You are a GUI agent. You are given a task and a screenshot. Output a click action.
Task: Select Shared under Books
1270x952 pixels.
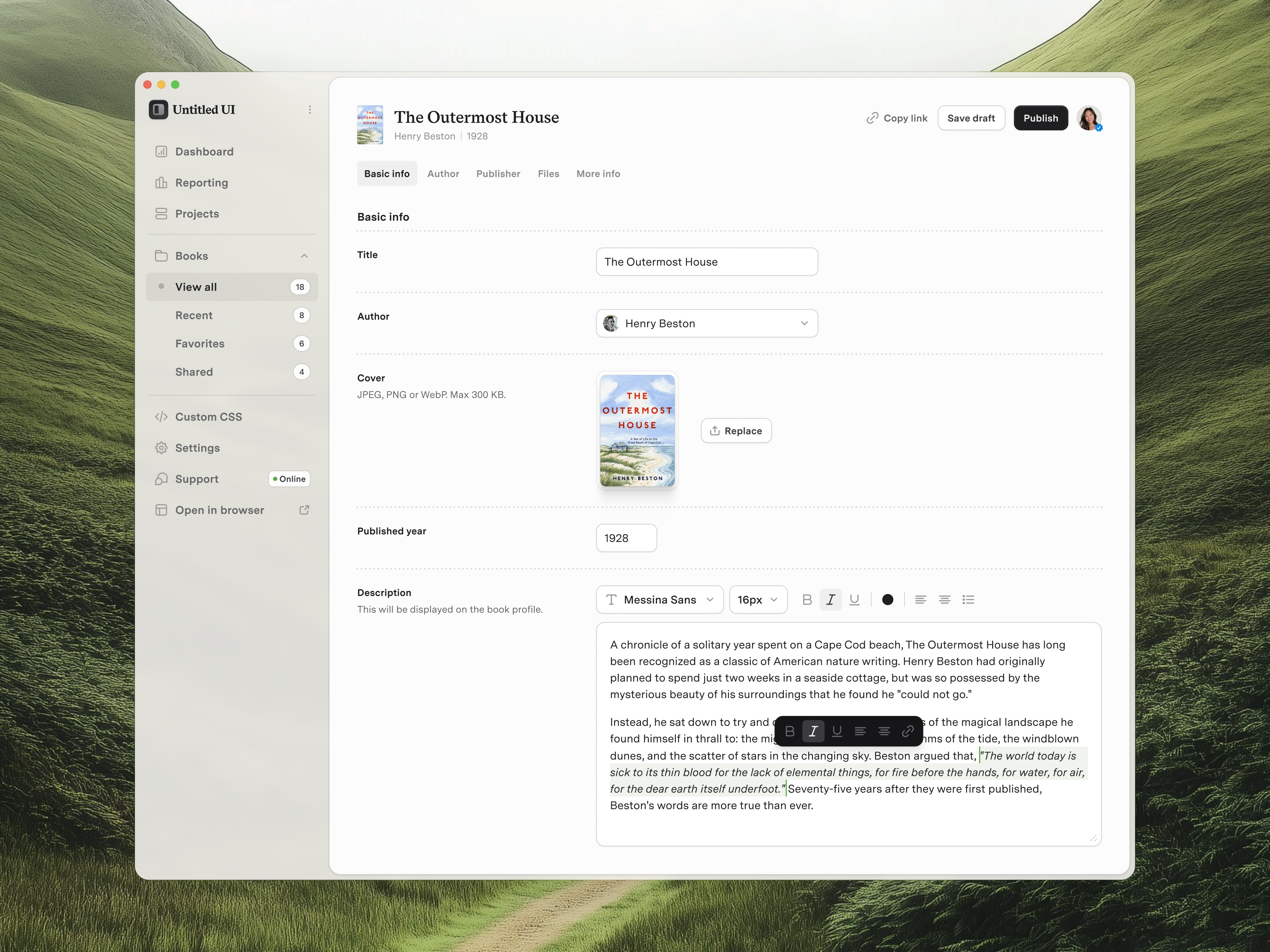click(x=232, y=372)
